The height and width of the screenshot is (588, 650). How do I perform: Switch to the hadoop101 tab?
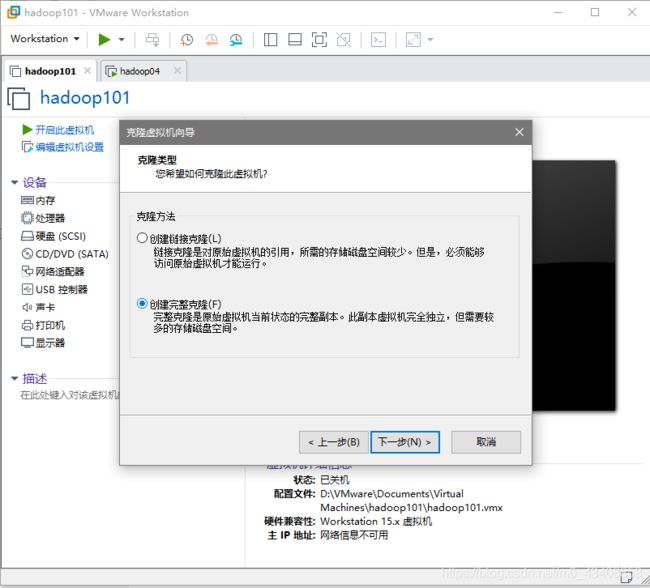pyautogui.click(x=50, y=71)
